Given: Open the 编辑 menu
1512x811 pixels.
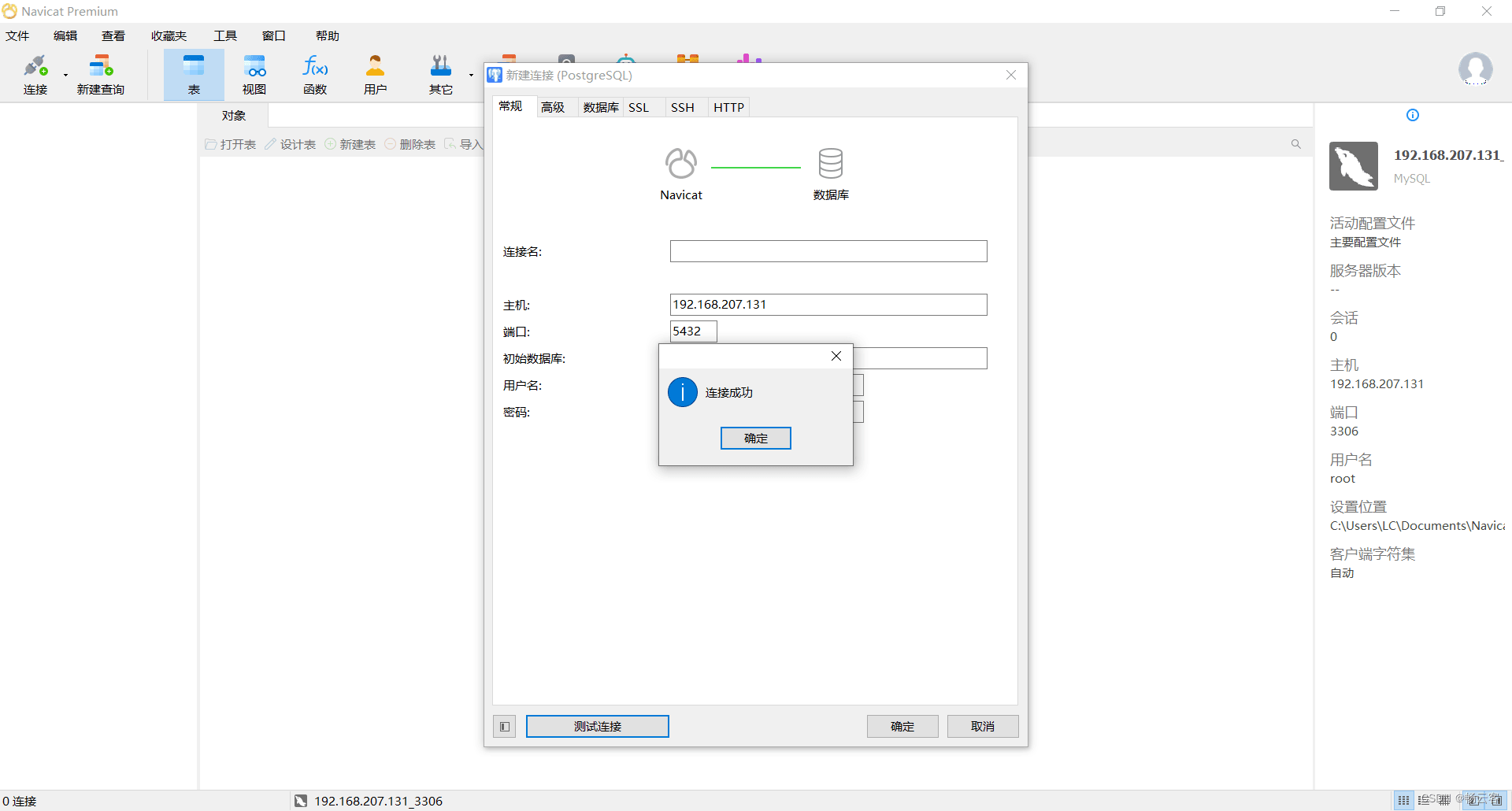Looking at the screenshot, I should click(x=65, y=36).
